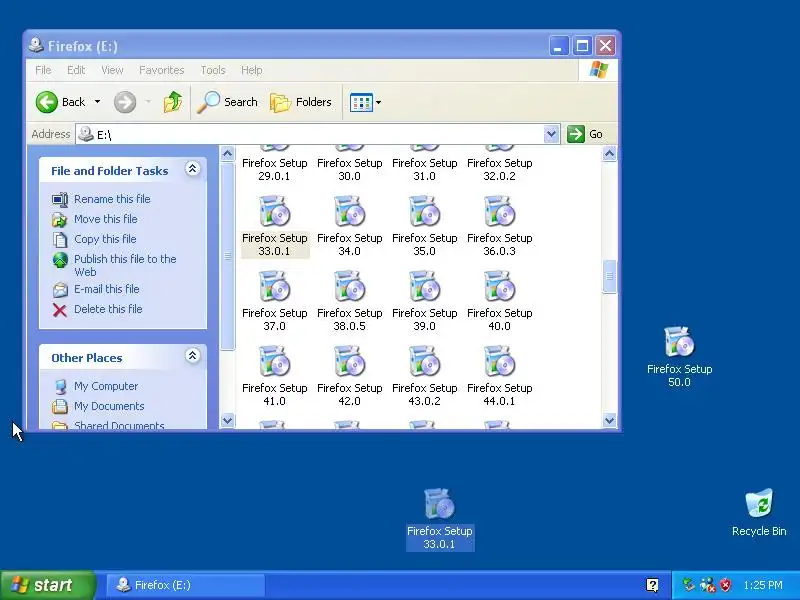
Task: Open the Favorites menu
Action: tap(161, 70)
